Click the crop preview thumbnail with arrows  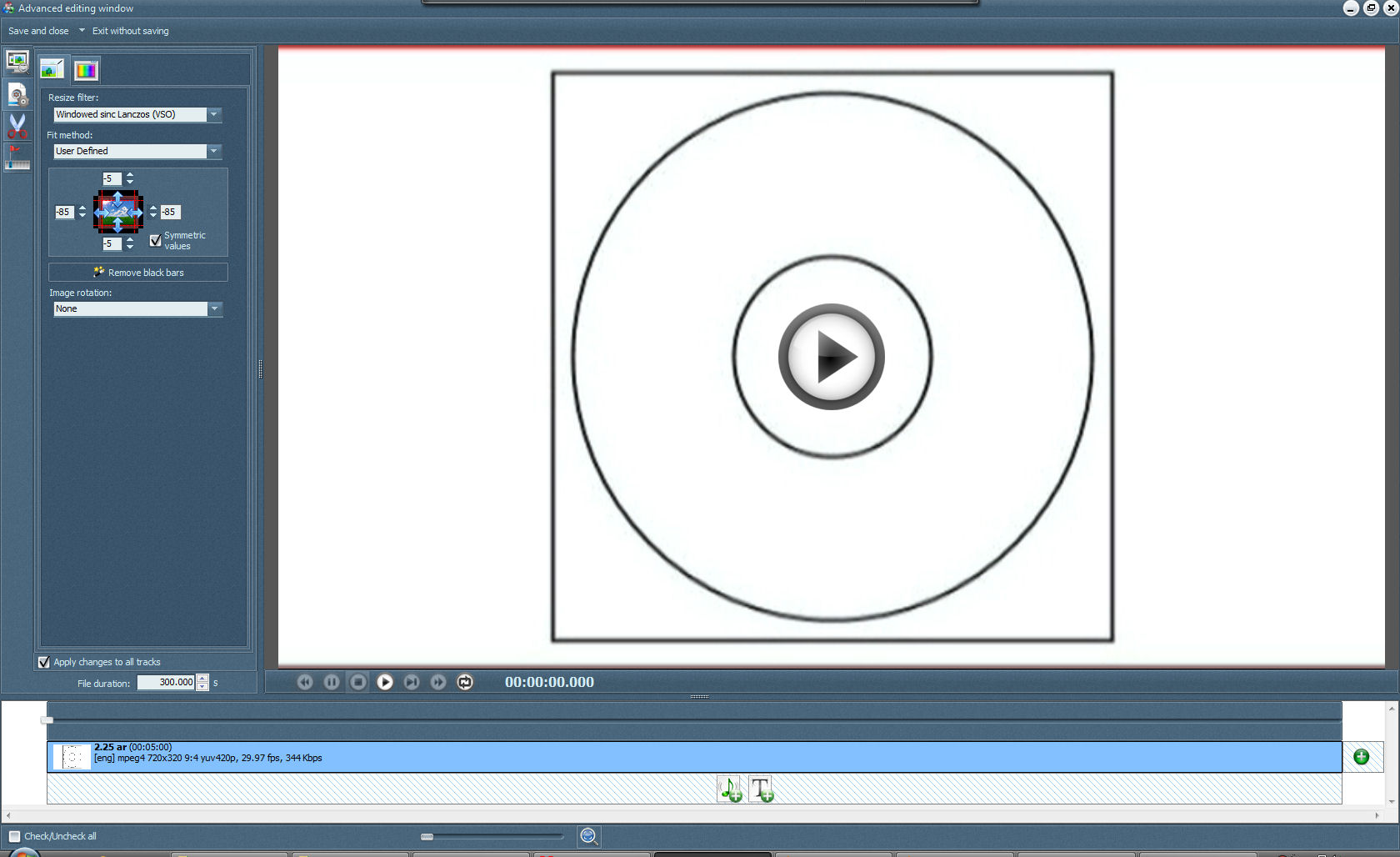click(x=118, y=212)
